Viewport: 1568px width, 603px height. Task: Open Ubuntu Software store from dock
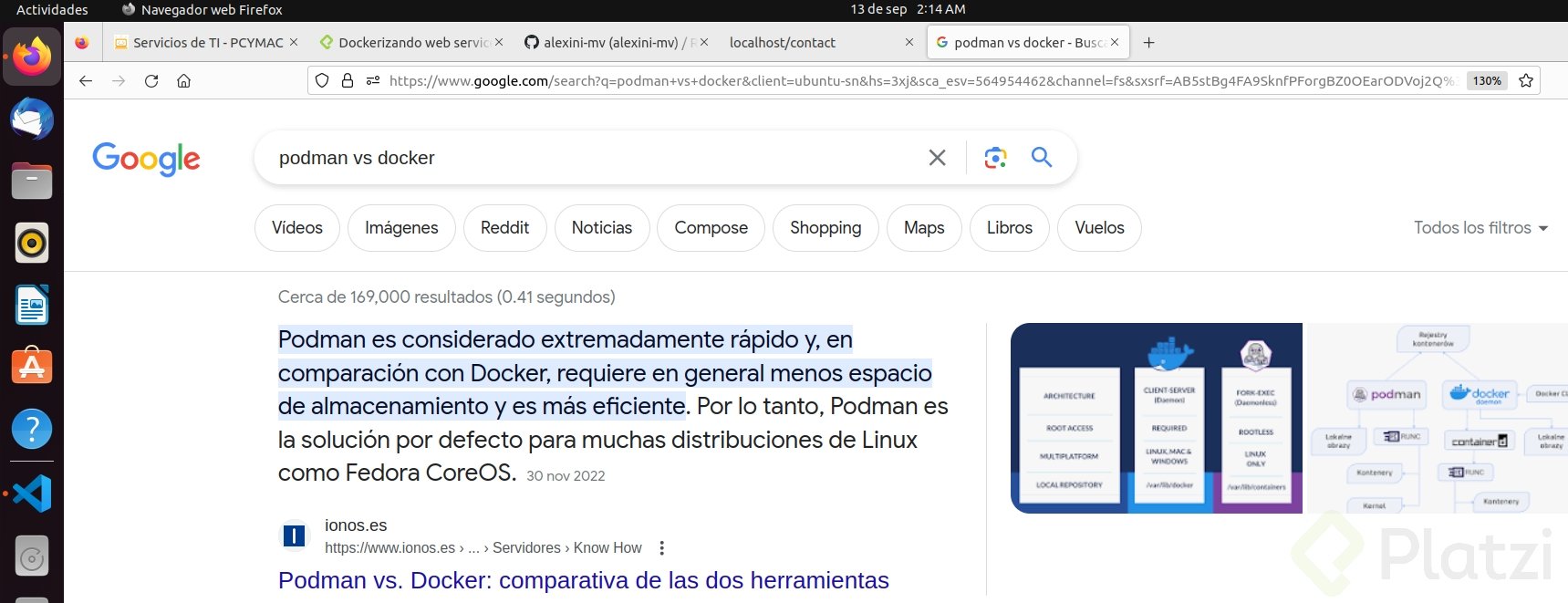(32, 367)
